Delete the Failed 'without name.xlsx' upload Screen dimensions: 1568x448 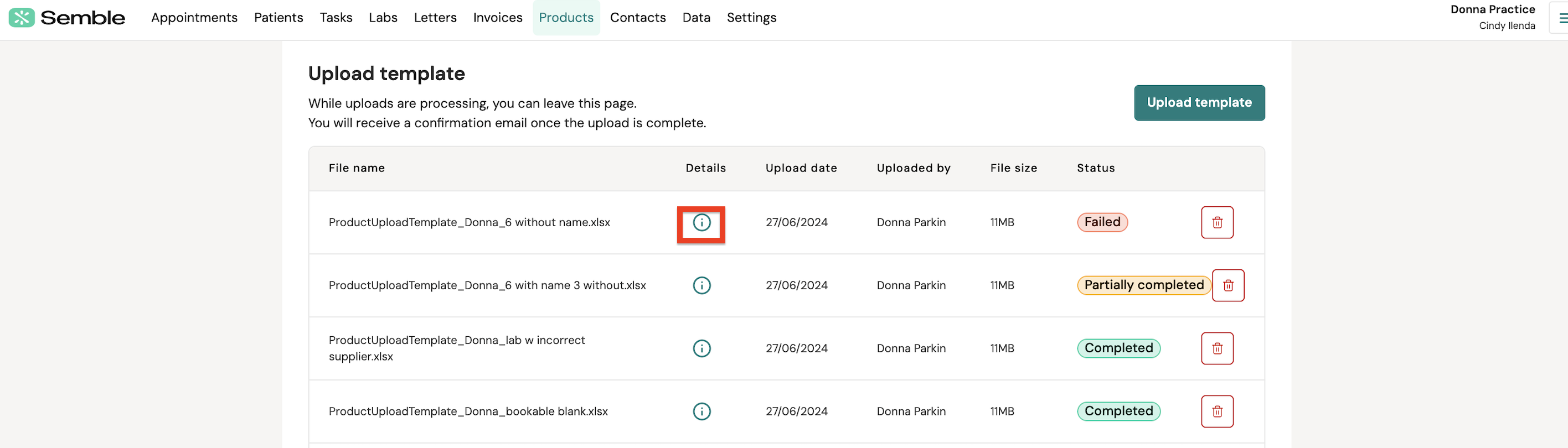pyautogui.click(x=1217, y=222)
